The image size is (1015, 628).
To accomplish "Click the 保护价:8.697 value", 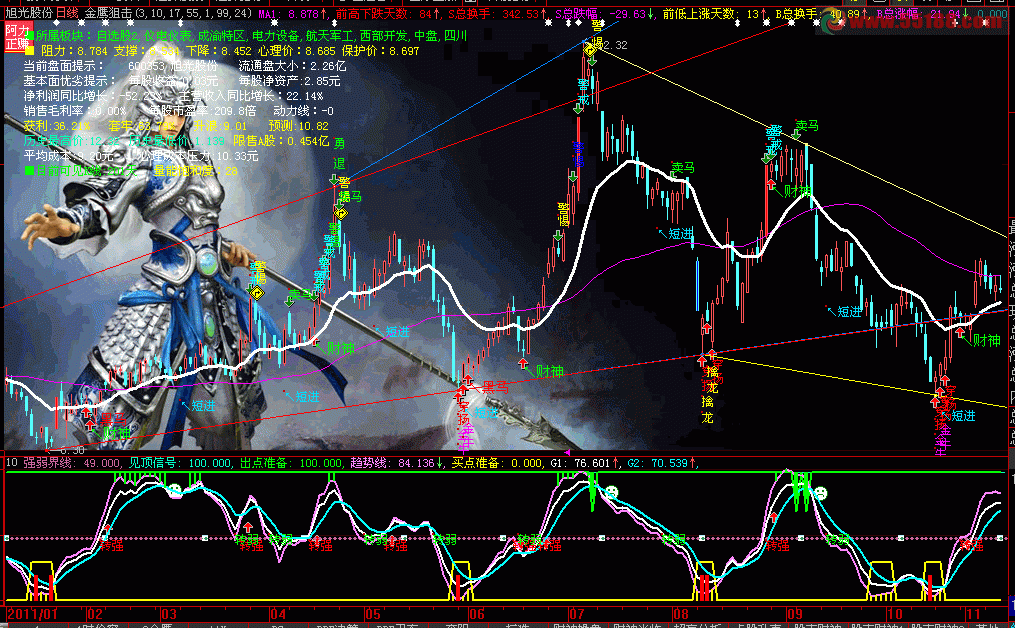I will click(x=380, y=50).
